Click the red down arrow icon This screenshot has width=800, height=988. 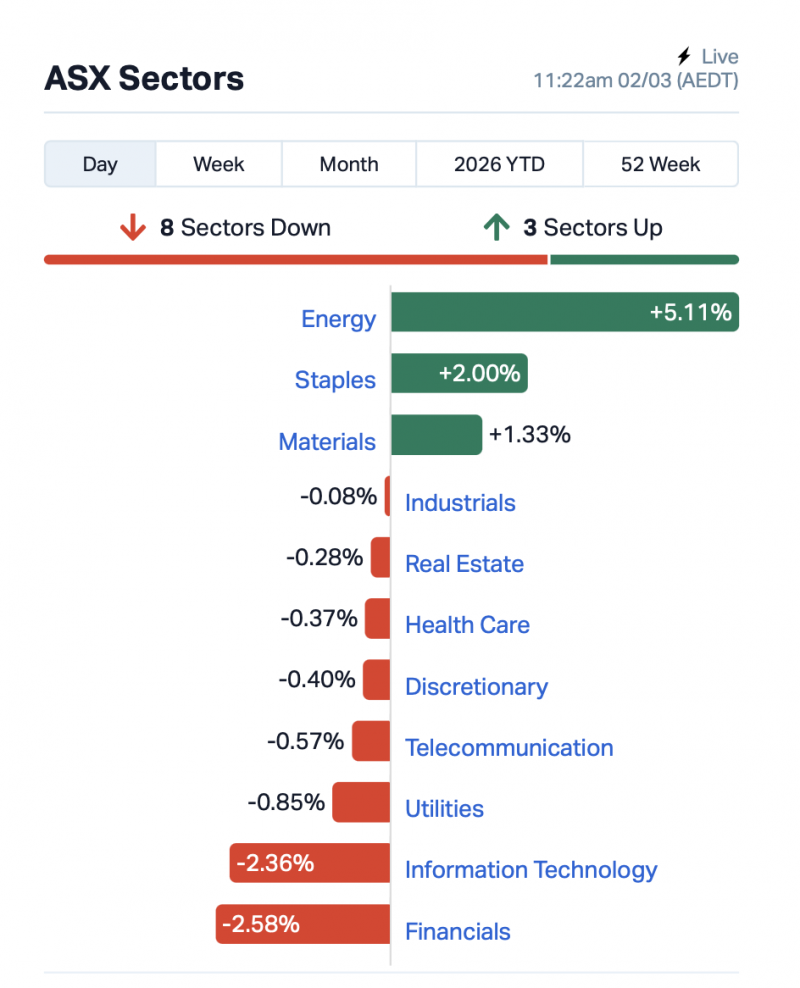coord(132,228)
